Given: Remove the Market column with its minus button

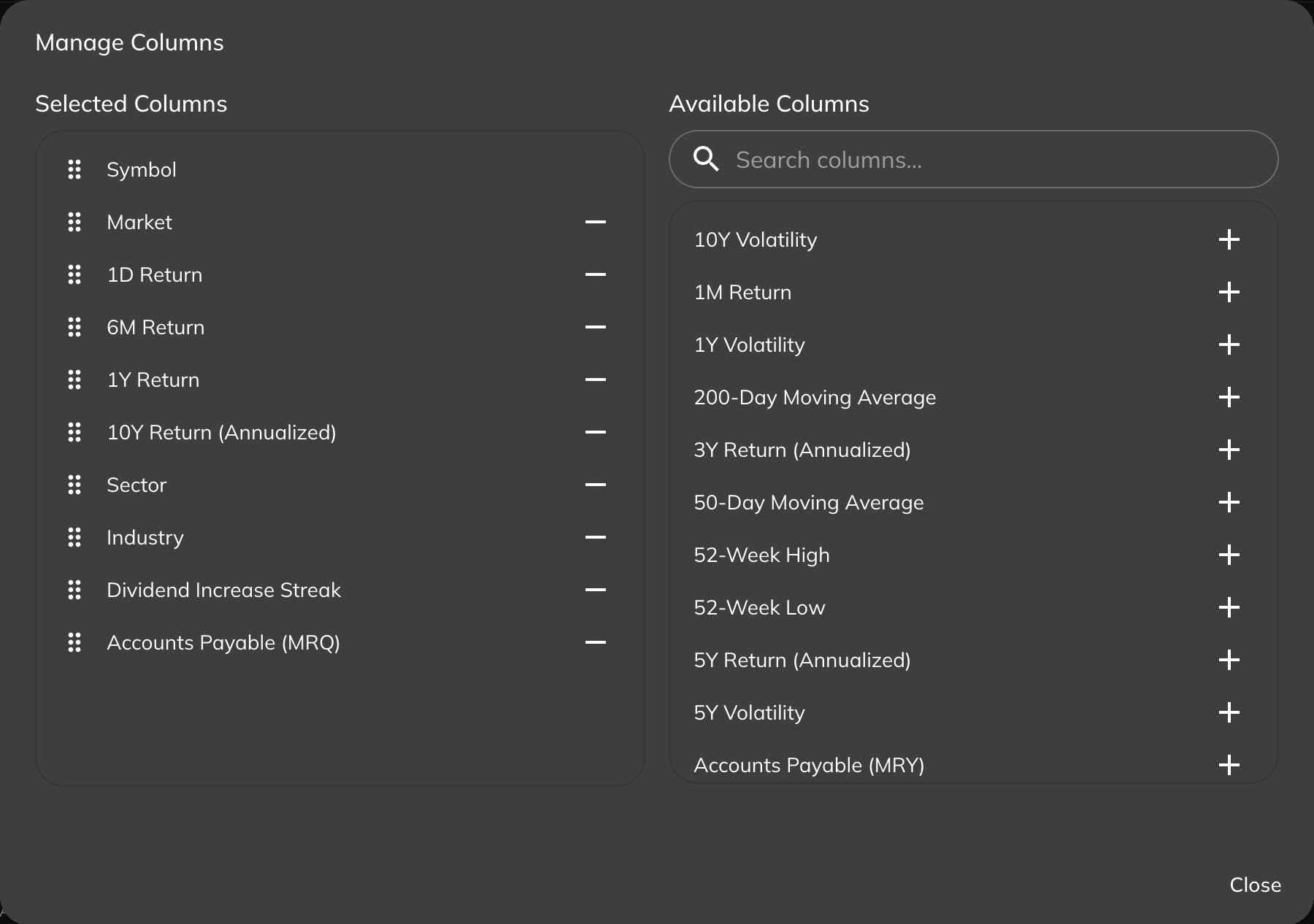Looking at the screenshot, I should (x=596, y=223).
